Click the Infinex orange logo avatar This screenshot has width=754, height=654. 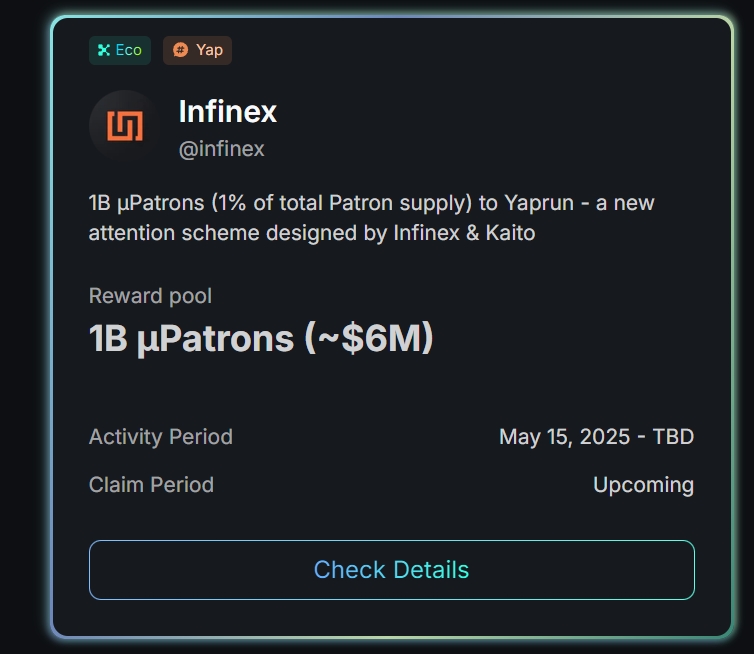pyautogui.click(x=125, y=126)
